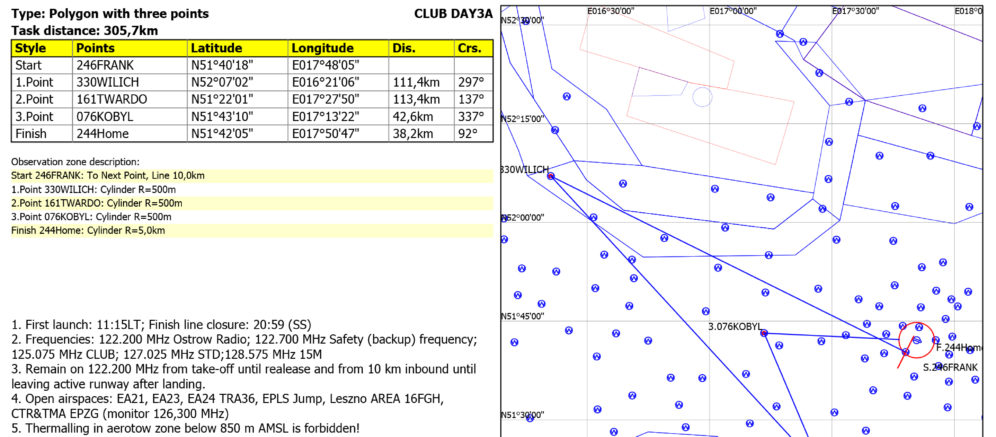
Task: Click the 337° course value cell
Action: pyautogui.click(x=472, y=116)
